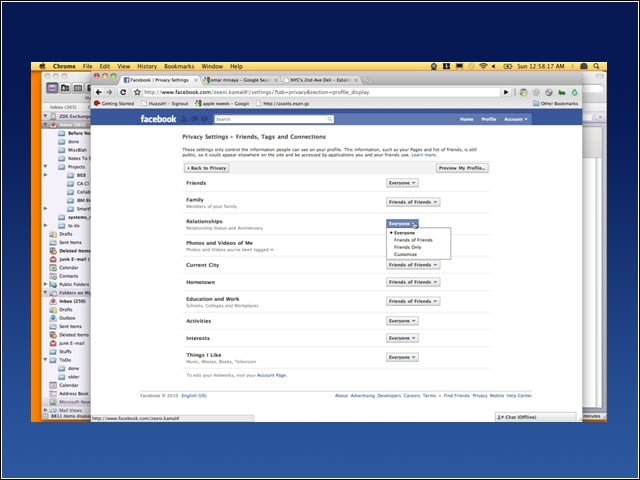Close the Relationships Everyone dropdown
The width and height of the screenshot is (640, 480).
[x=402, y=224]
